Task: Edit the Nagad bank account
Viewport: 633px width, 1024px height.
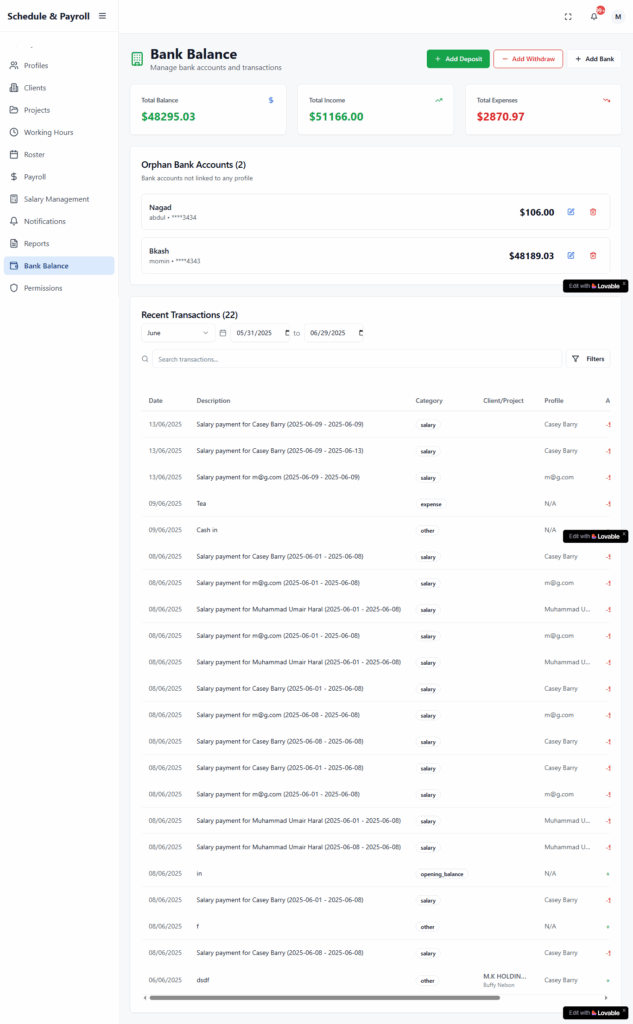Action: [571, 212]
